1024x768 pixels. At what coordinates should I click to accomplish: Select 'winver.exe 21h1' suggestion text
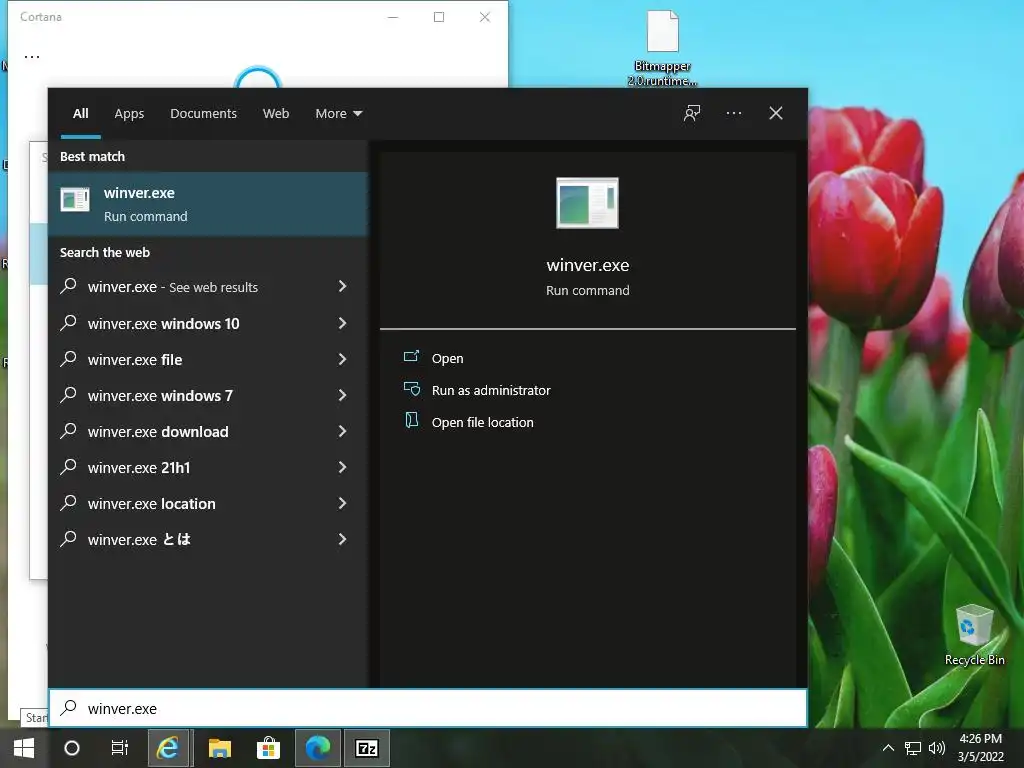pyautogui.click(x=139, y=467)
